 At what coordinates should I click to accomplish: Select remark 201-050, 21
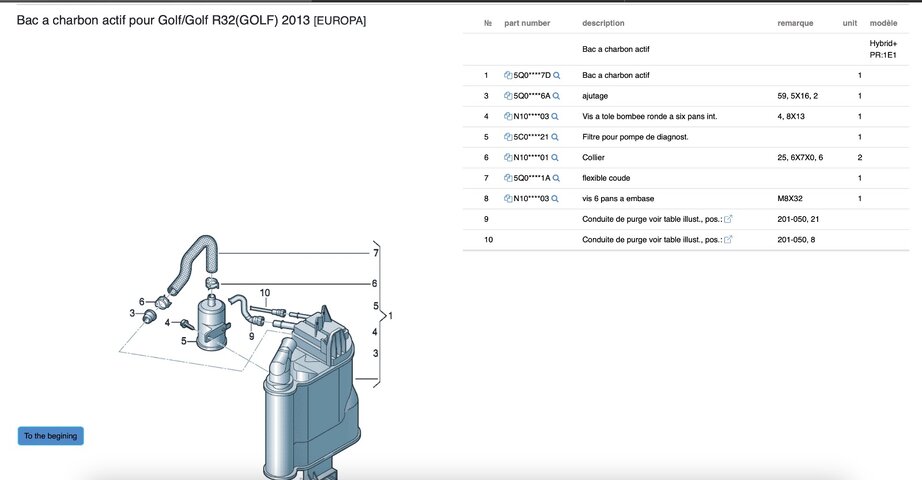point(798,219)
